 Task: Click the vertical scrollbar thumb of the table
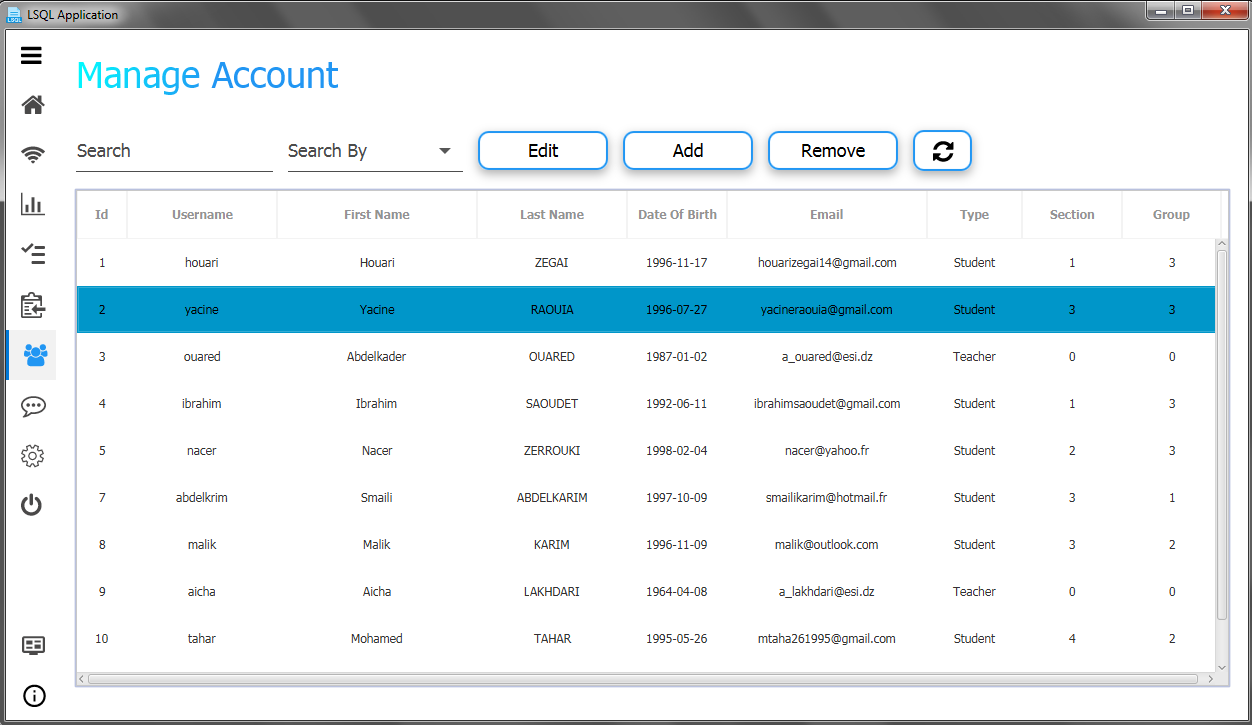pos(1221,435)
